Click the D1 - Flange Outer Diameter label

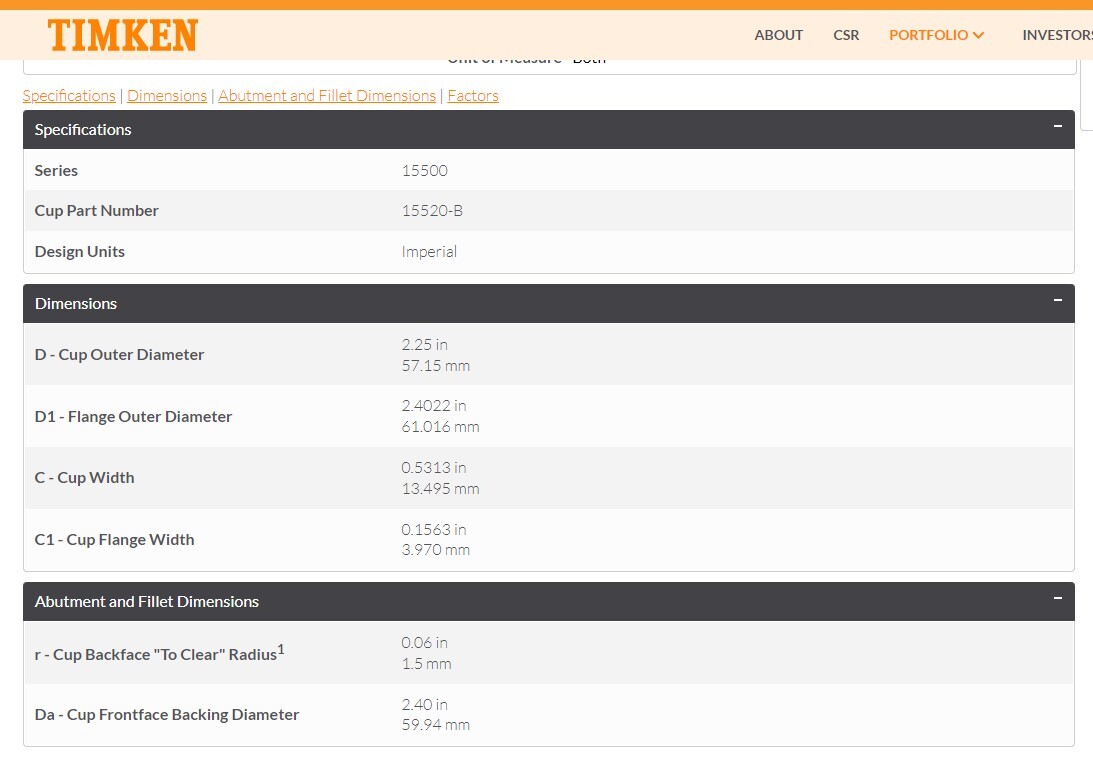tap(133, 417)
